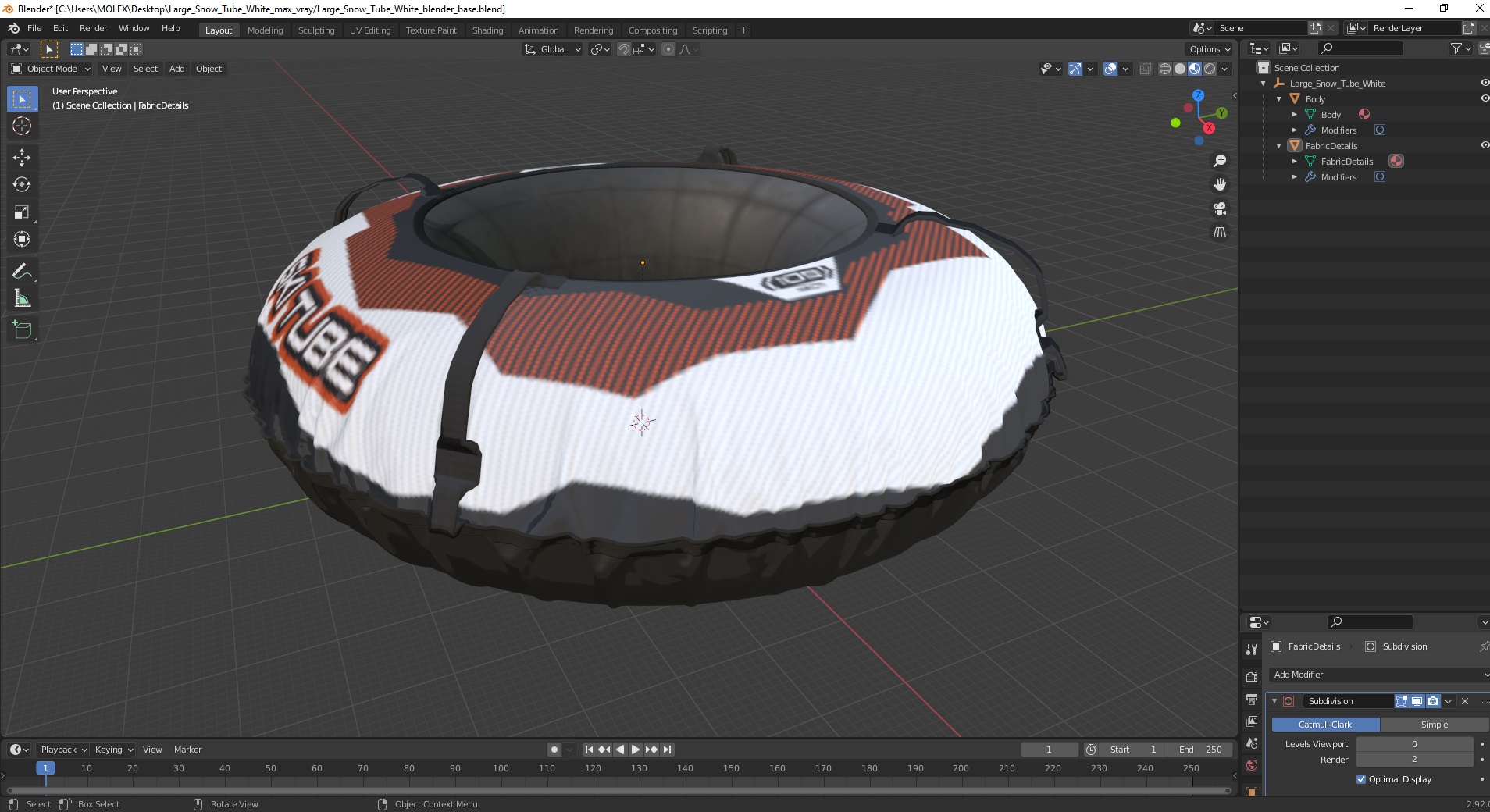Image resolution: width=1490 pixels, height=812 pixels.
Task: Activate the Transform tool
Action: [22, 239]
